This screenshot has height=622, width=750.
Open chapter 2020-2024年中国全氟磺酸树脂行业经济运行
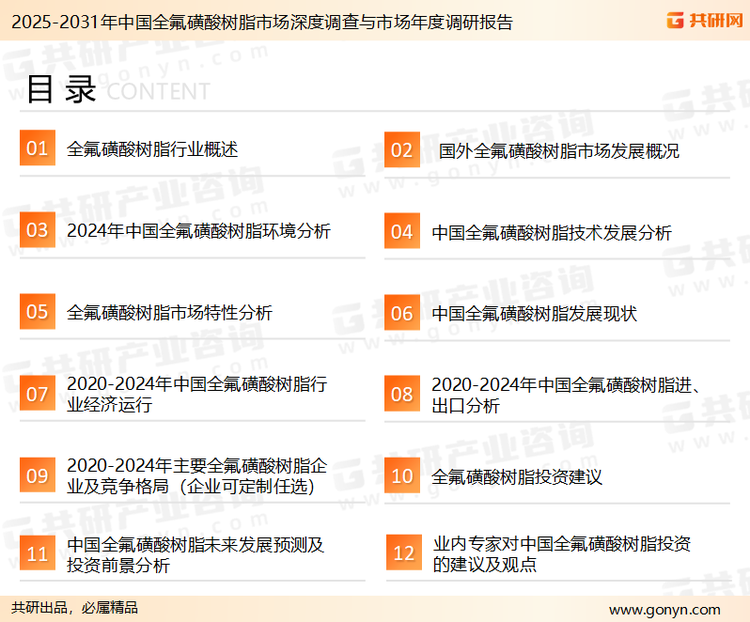point(197,394)
